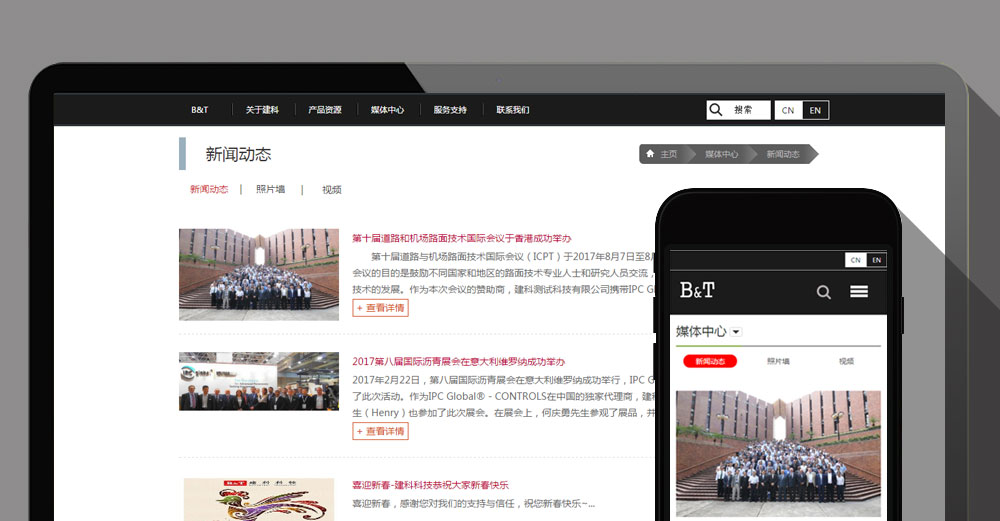This screenshot has height=521, width=1000.
Task: Tap the conference group photo on the phone
Action: tap(778, 453)
